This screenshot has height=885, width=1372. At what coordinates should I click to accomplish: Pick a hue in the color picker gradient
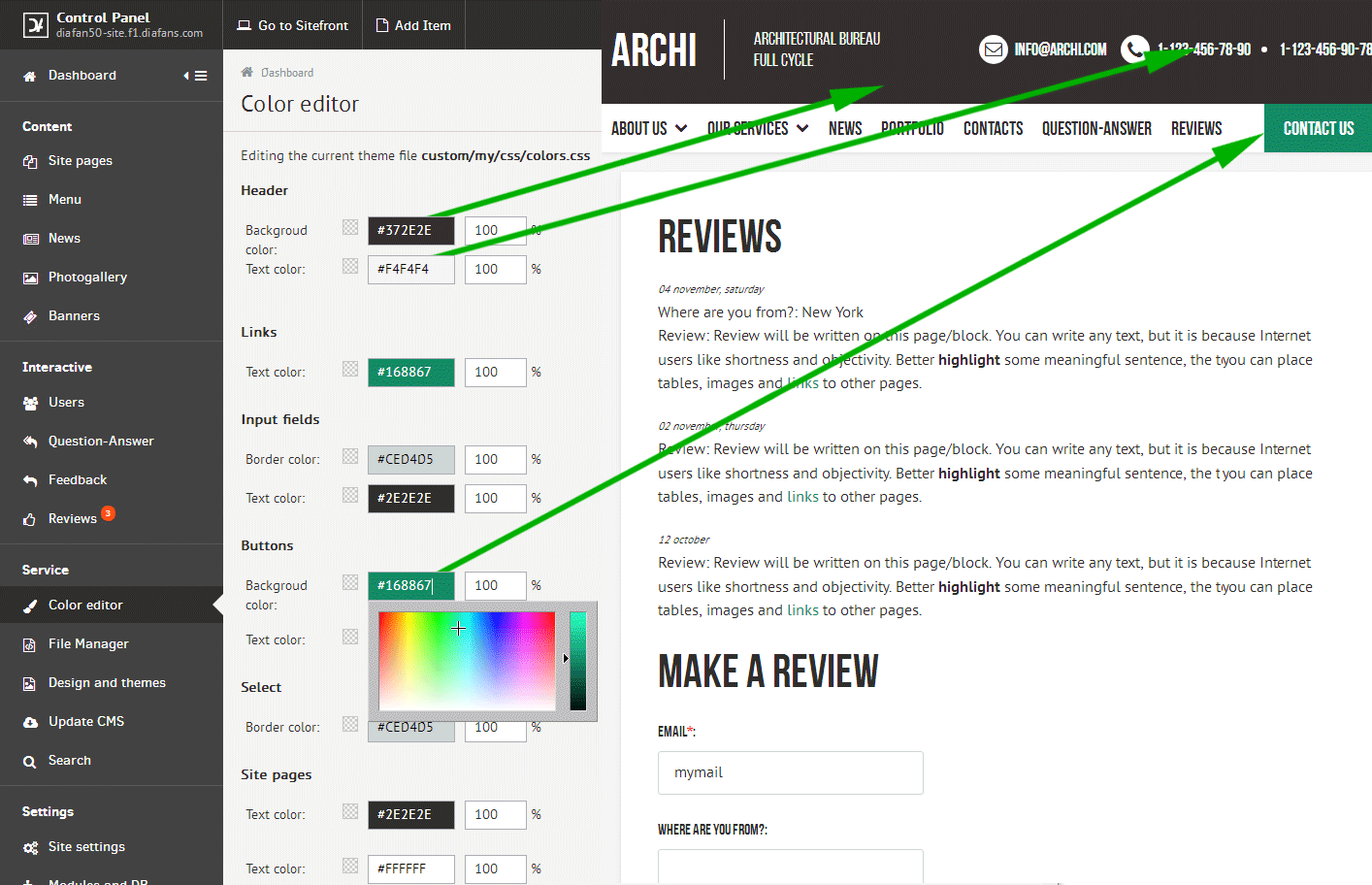click(x=467, y=661)
